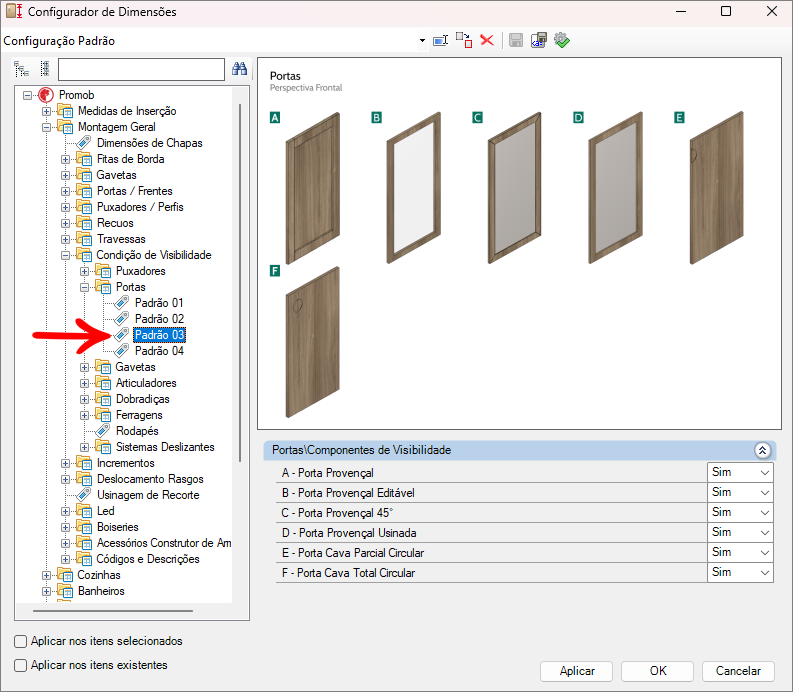Click the tree search text field
The image size is (793, 692).
[141, 69]
